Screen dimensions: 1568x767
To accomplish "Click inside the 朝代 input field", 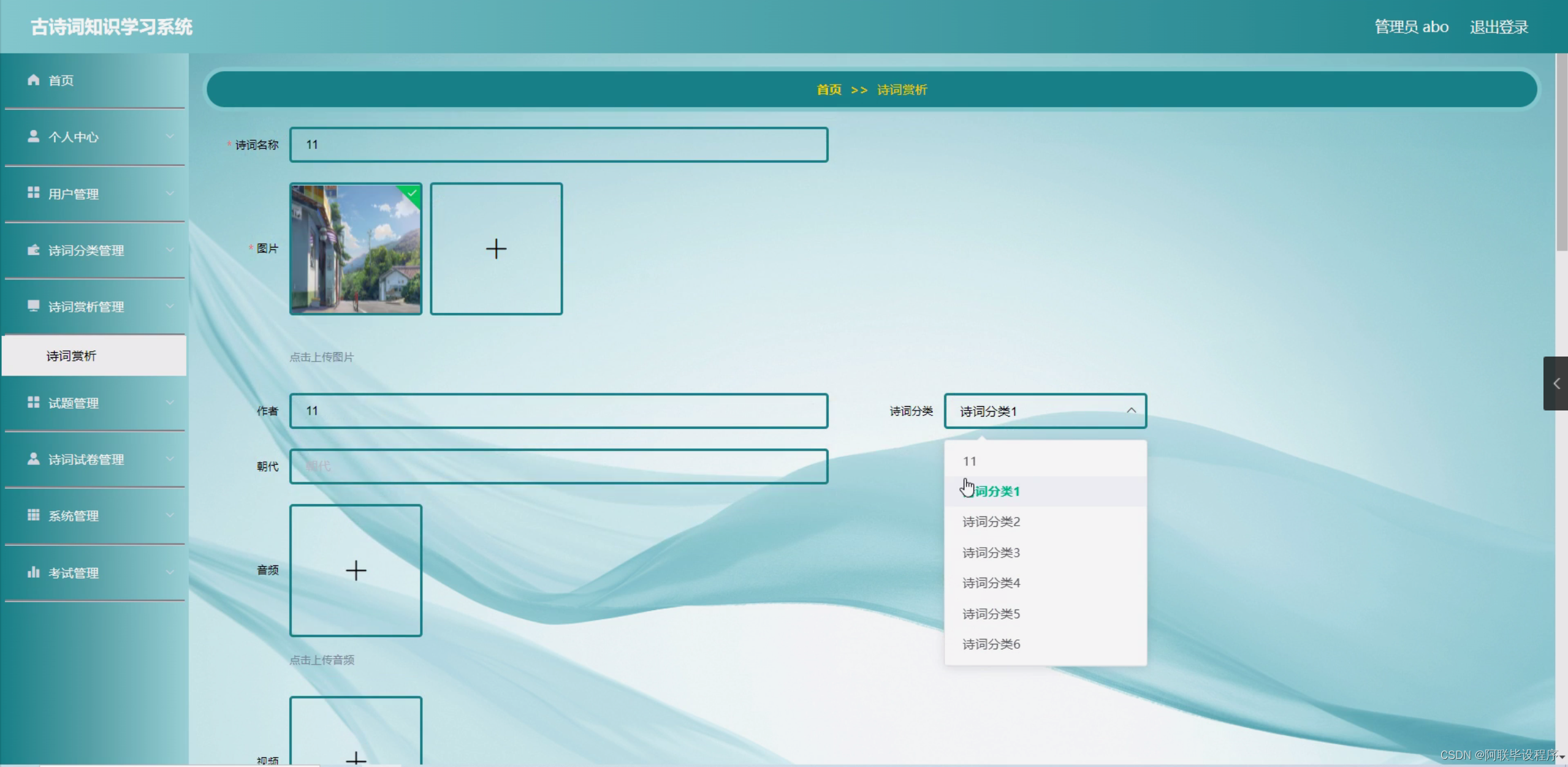I will click(x=558, y=466).
